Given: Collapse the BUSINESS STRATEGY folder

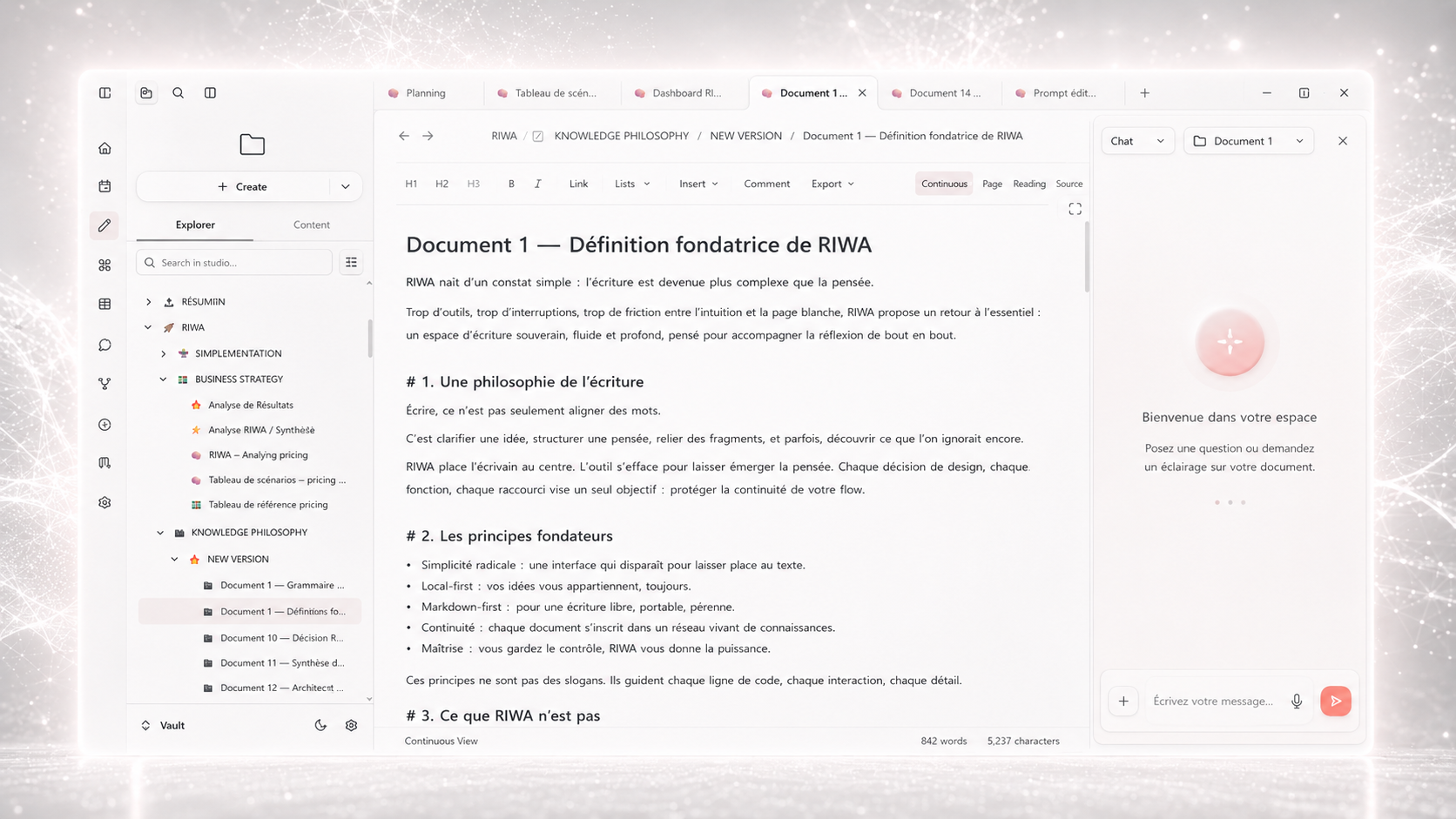Looking at the screenshot, I should pos(163,379).
